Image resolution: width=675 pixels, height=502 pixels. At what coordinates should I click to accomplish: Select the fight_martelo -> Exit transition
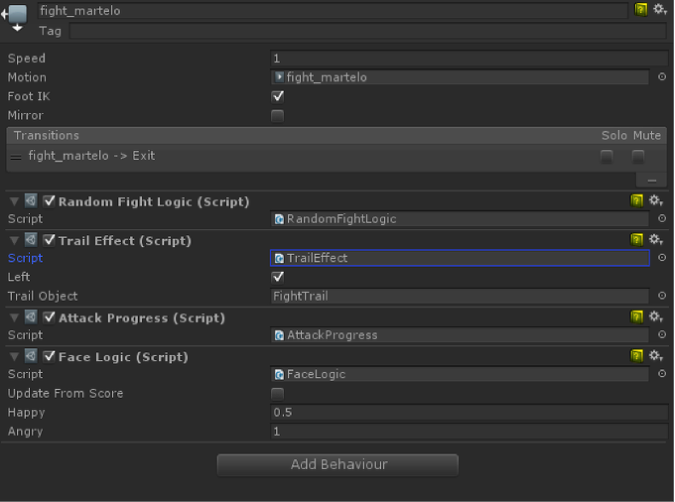pyautogui.click(x=338, y=156)
